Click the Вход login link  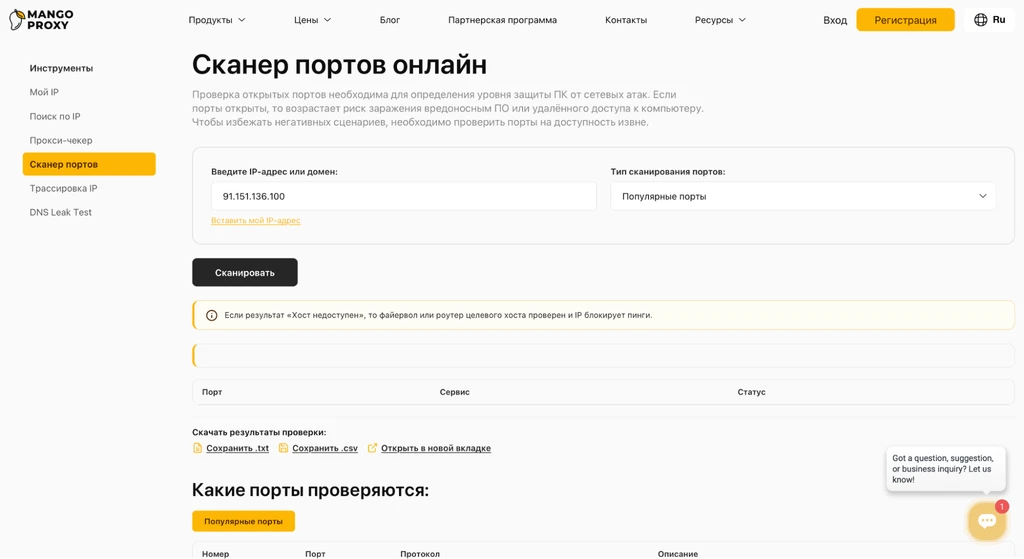835,20
